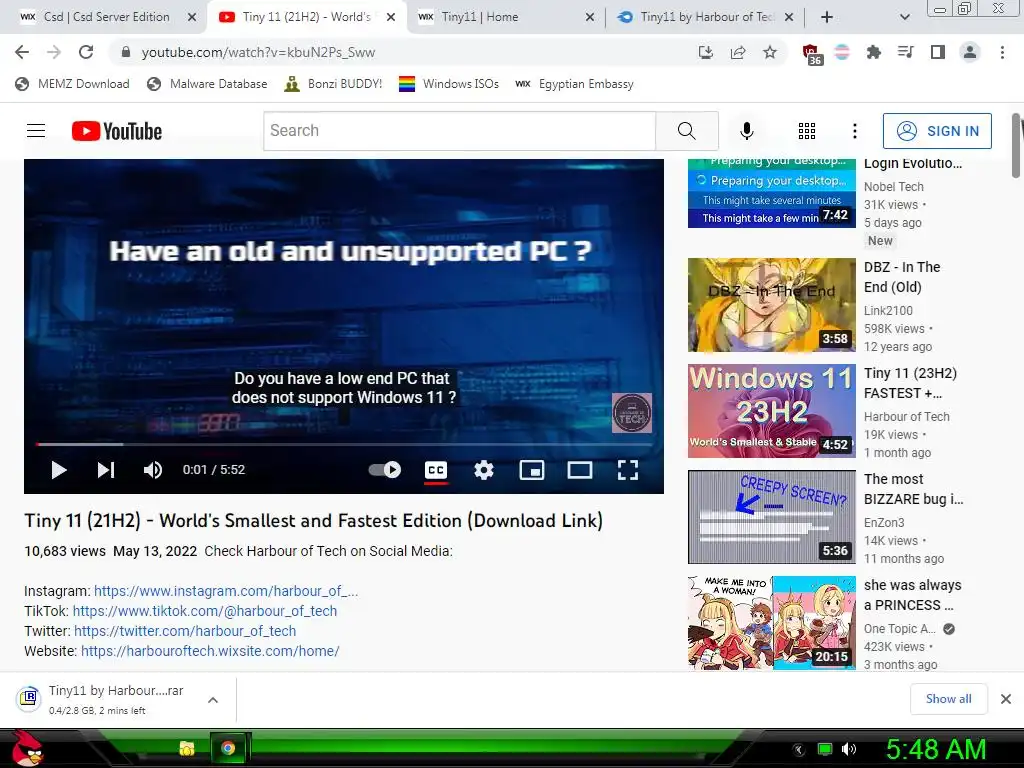Open Bonzi BUDDY! bookmark
1024x768 pixels.
point(333,84)
